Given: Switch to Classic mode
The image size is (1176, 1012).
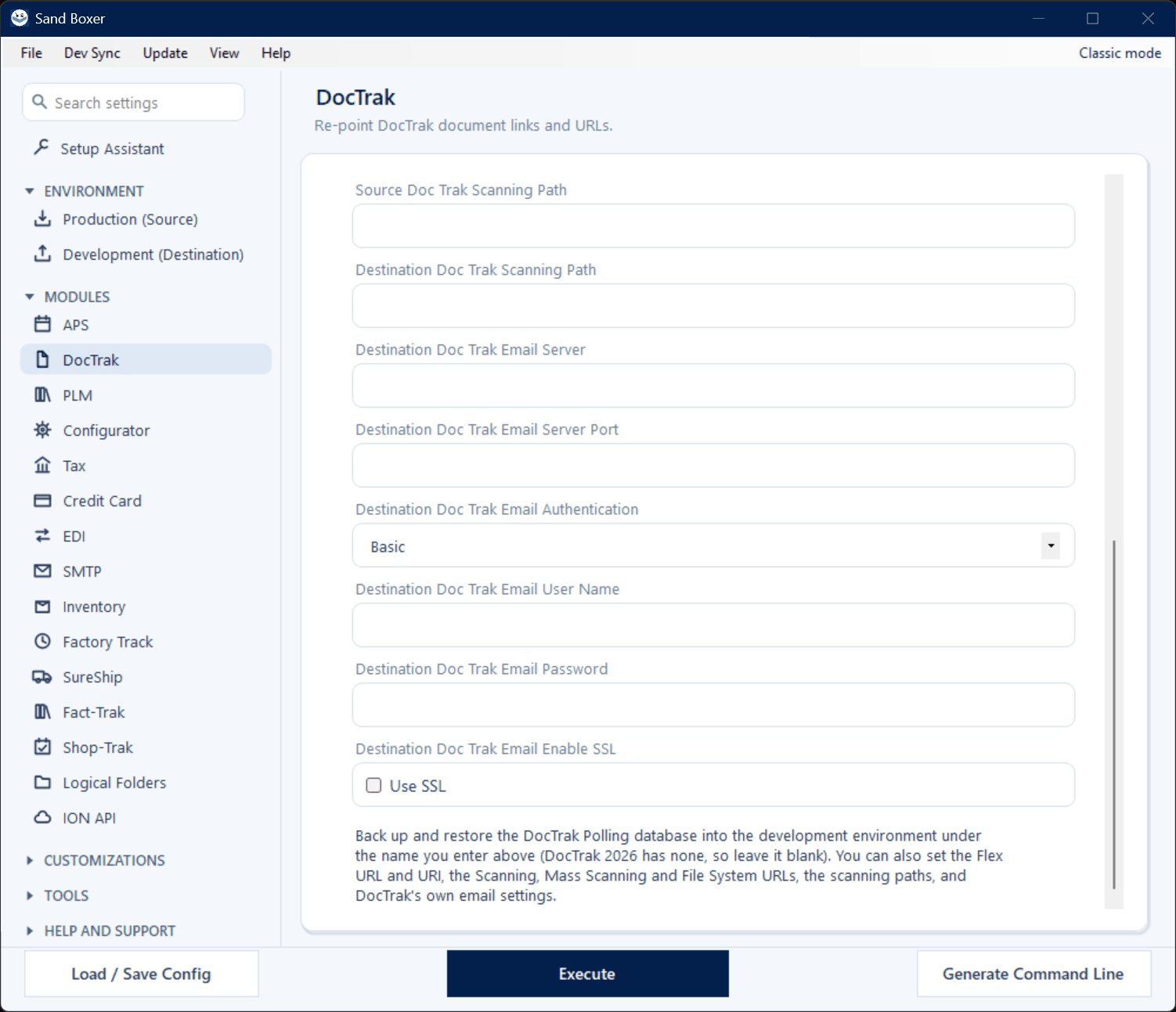Looking at the screenshot, I should [x=1120, y=52].
